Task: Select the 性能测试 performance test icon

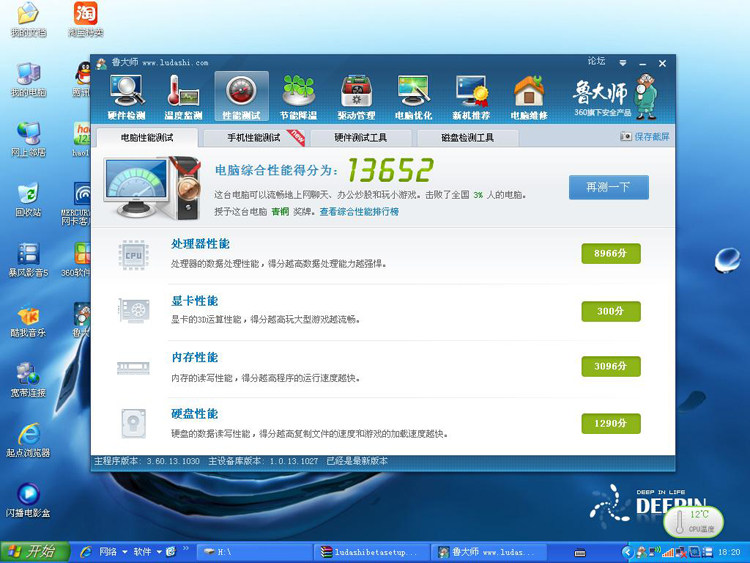Action: (x=241, y=97)
